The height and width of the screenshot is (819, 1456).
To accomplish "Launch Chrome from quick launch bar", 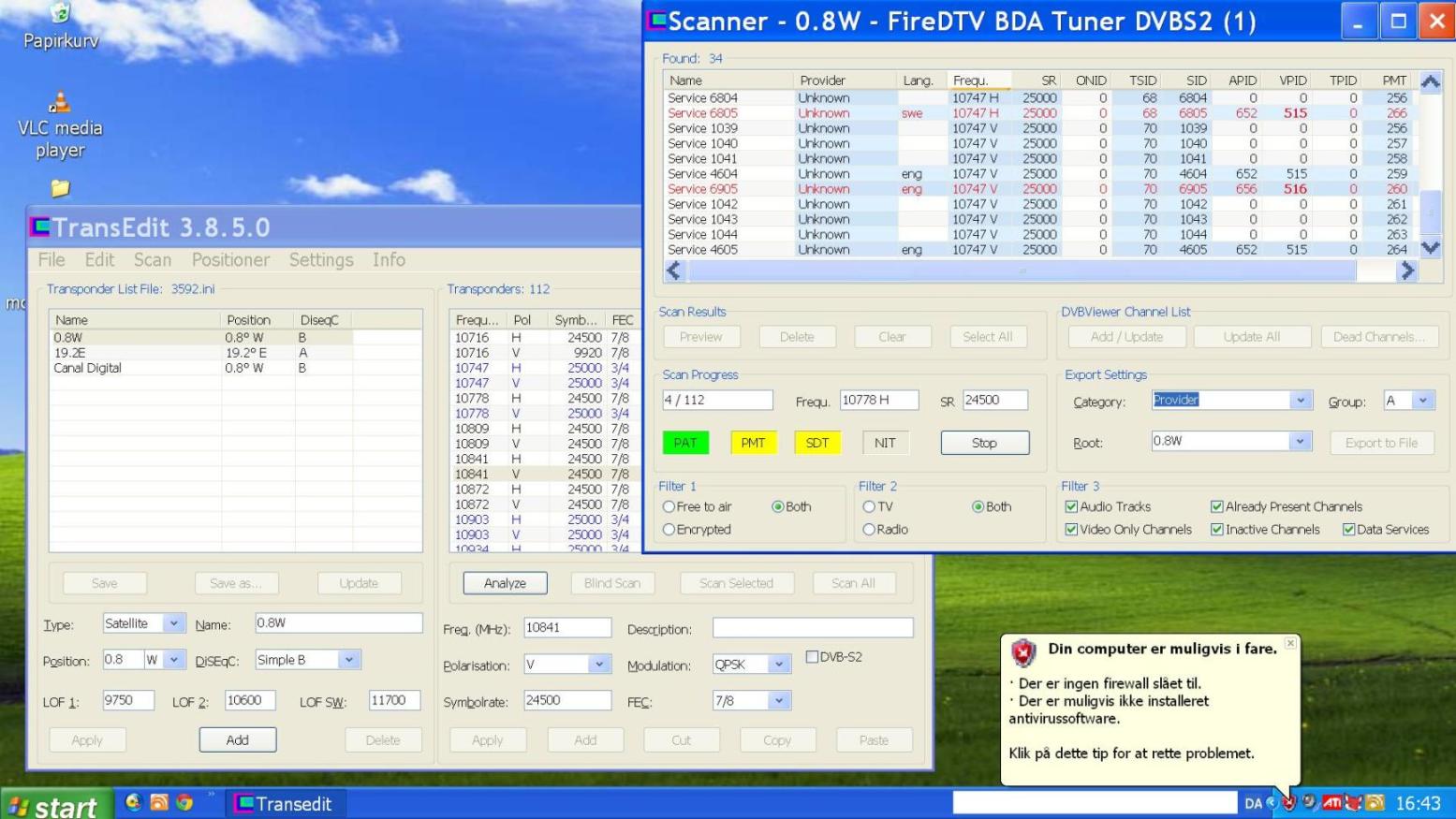I will pyautogui.click(x=184, y=802).
